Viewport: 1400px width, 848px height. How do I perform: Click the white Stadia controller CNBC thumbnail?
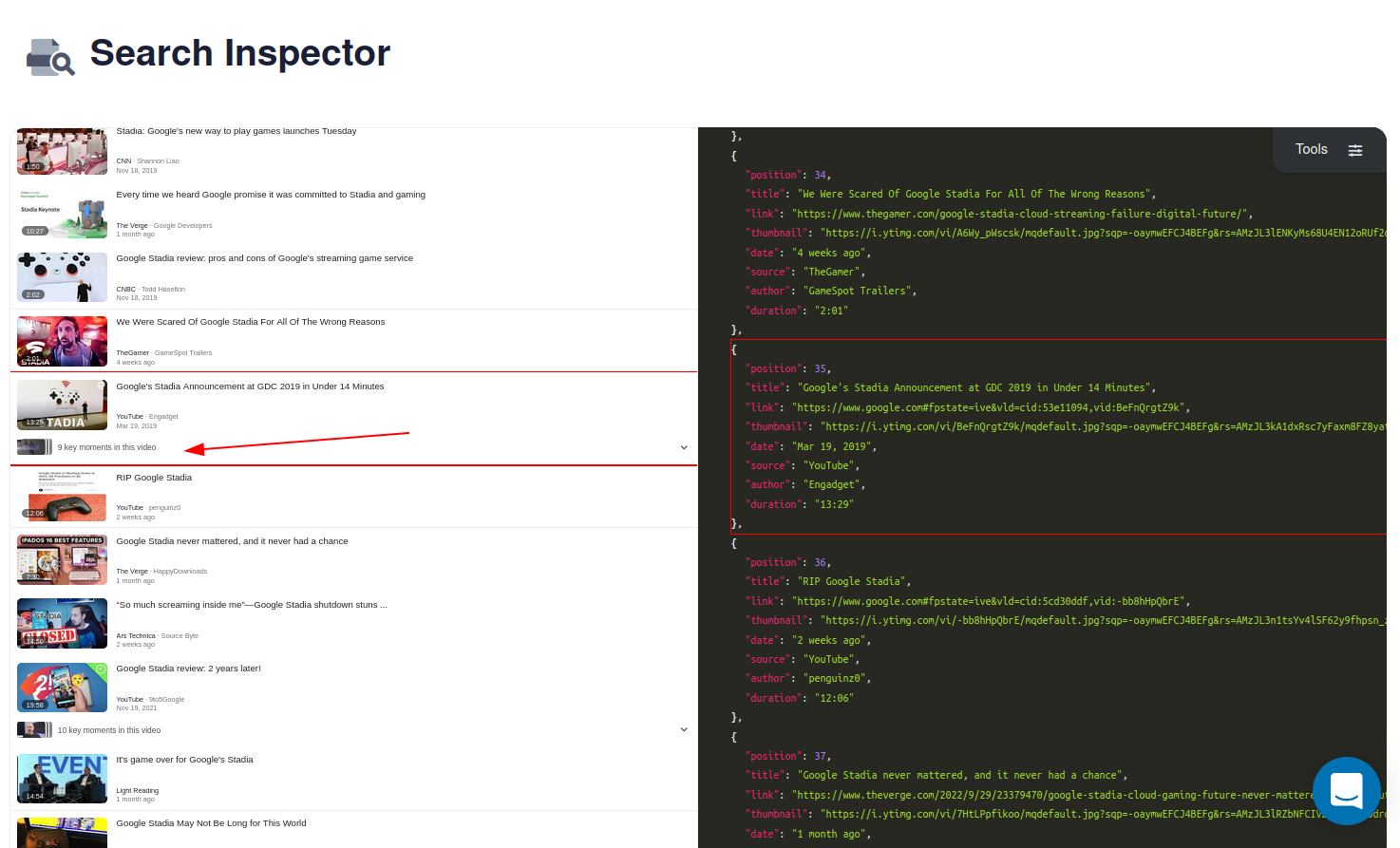click(62, 276)
